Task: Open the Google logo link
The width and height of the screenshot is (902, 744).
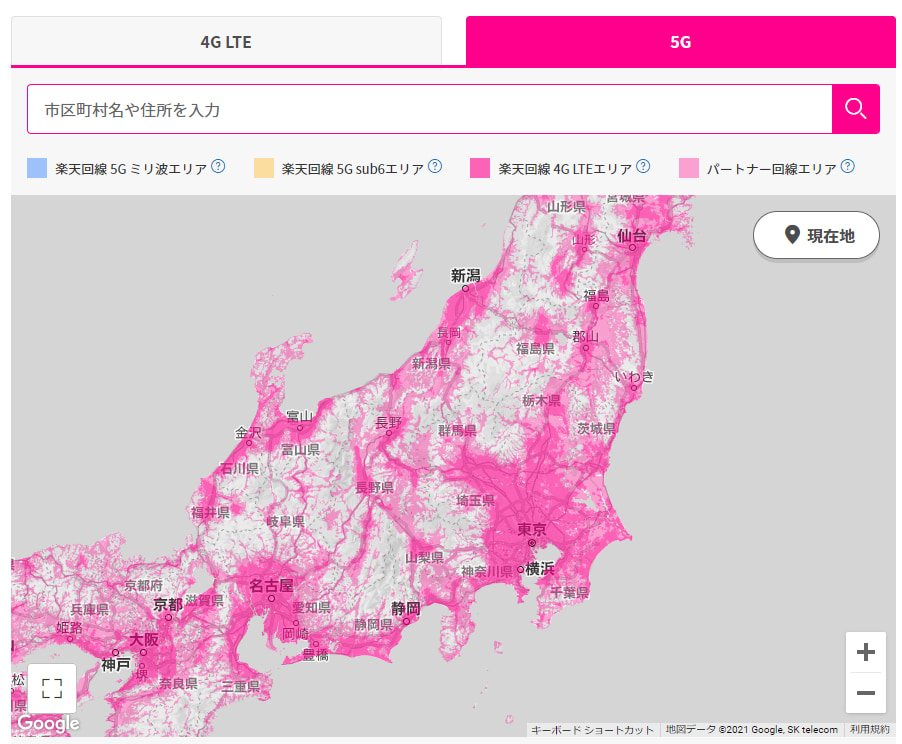Action: coord(48,723)
